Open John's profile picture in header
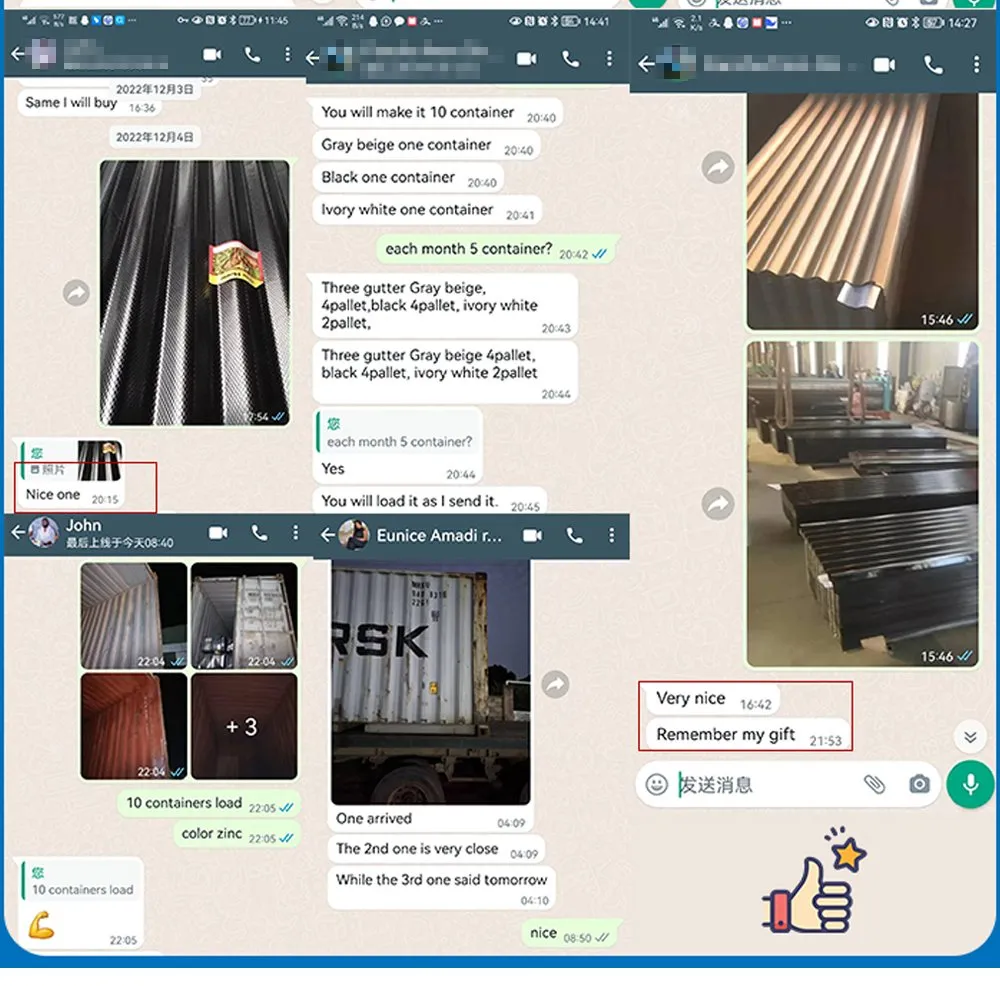This screenshot has width=1000, height=986. coord(43,533)
